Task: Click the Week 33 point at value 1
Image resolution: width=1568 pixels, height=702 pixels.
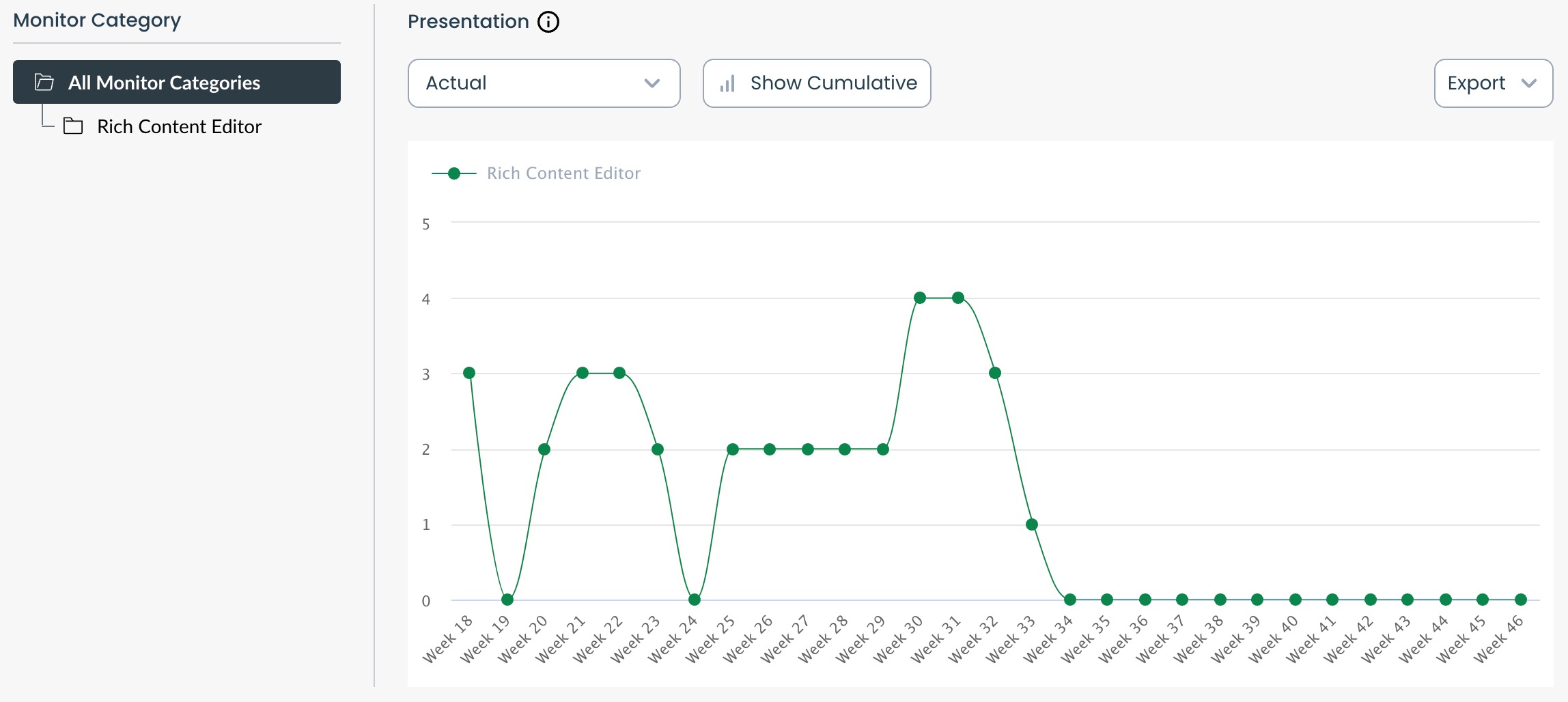Action: pyautogui.click(x=1032, y=524)
